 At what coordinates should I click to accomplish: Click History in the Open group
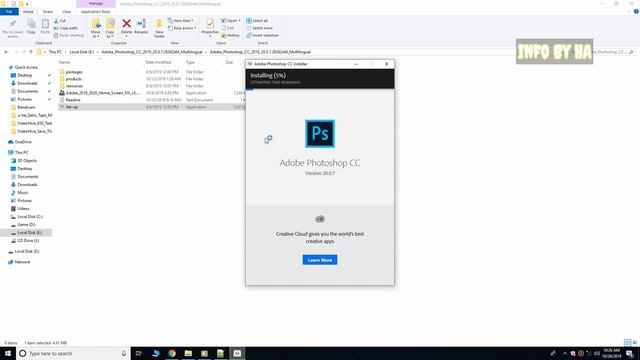click(231, 35)
